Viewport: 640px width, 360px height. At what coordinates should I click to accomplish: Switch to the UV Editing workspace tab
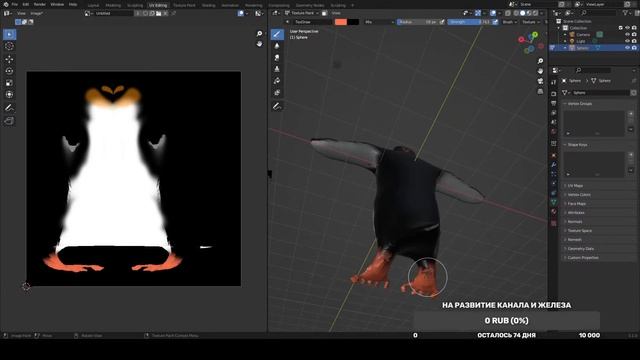(x=158, y=5)
